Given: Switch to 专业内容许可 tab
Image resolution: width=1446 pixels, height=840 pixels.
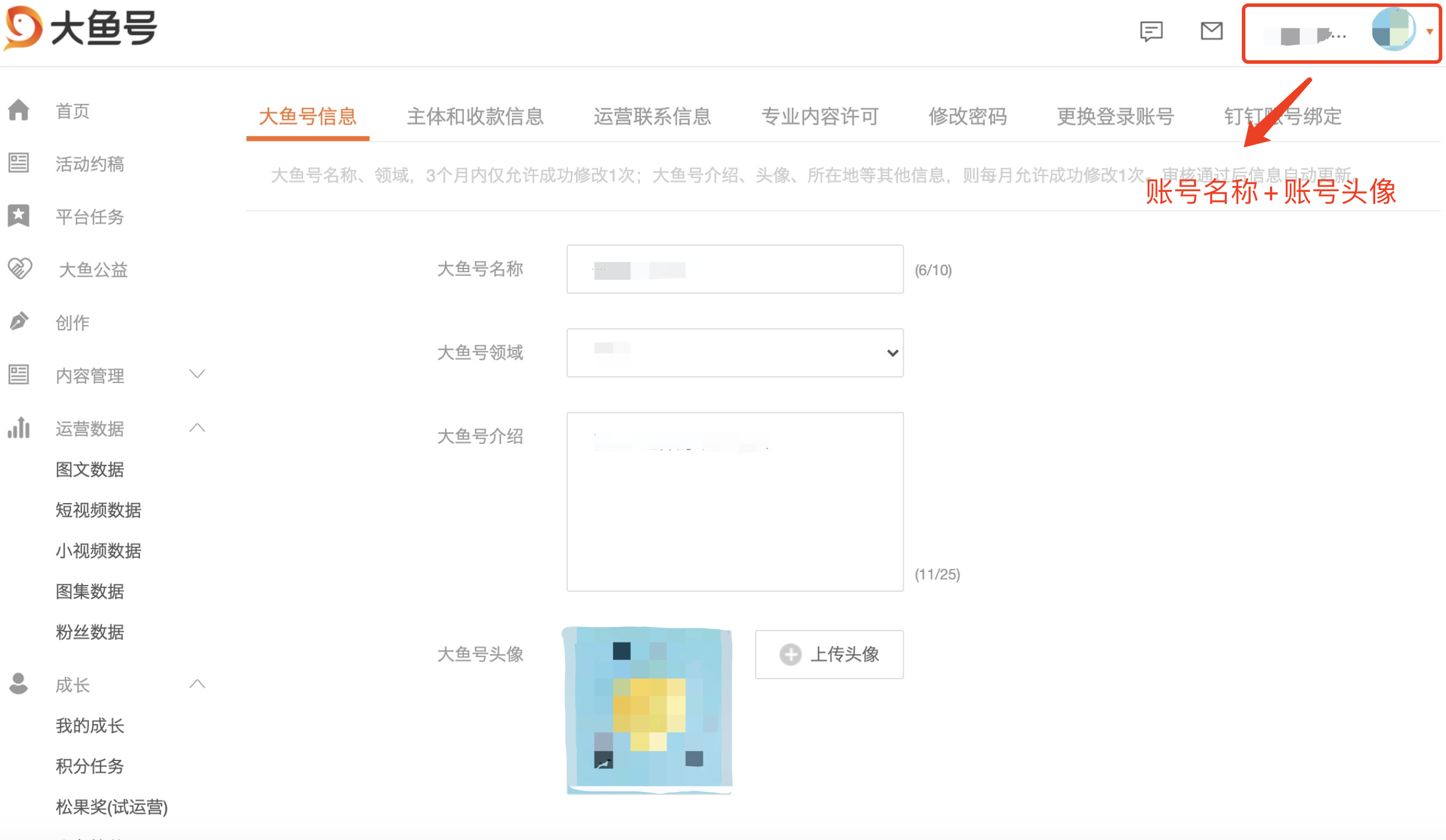Looking at the screenshot, I should pyautogui.click(x=820, y=116).
